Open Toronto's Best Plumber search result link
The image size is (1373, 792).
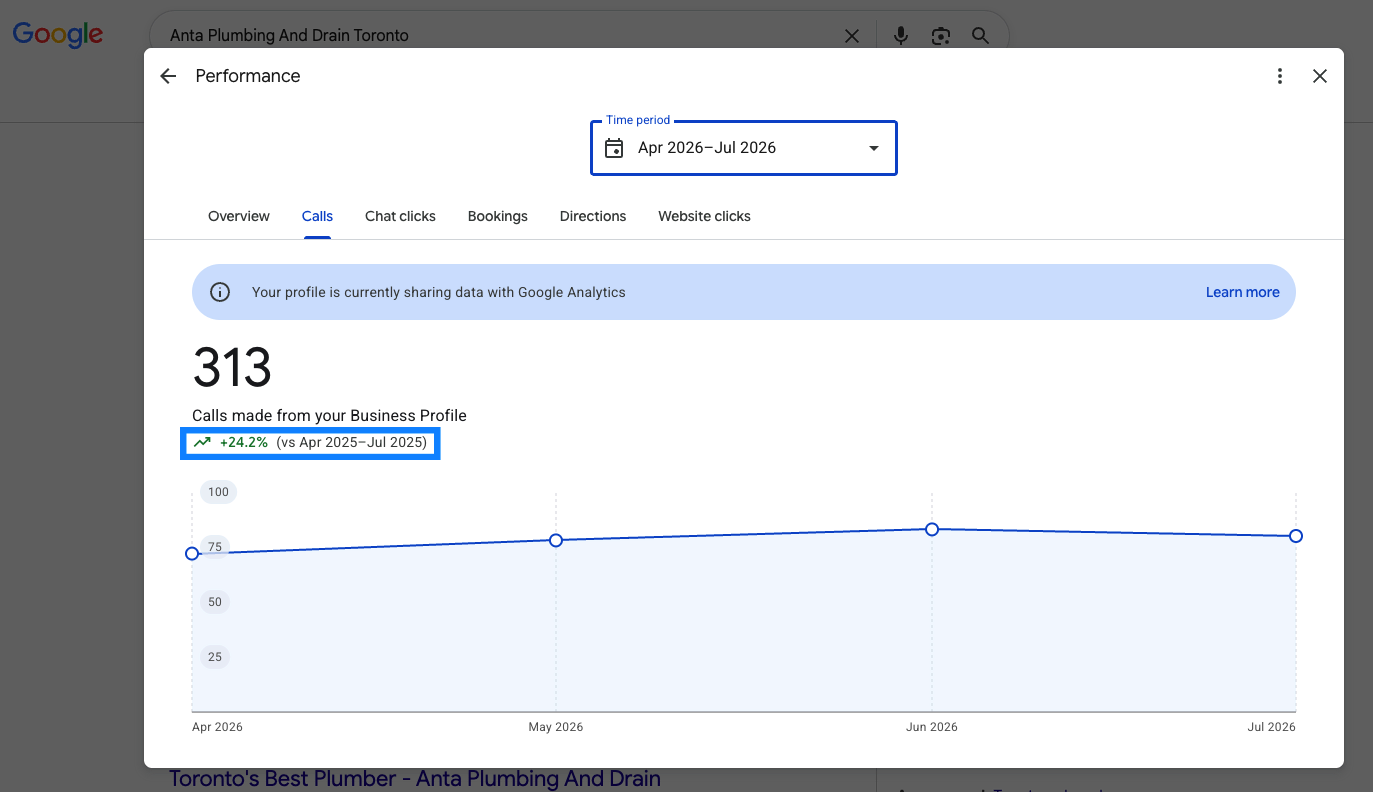point(415,778)
